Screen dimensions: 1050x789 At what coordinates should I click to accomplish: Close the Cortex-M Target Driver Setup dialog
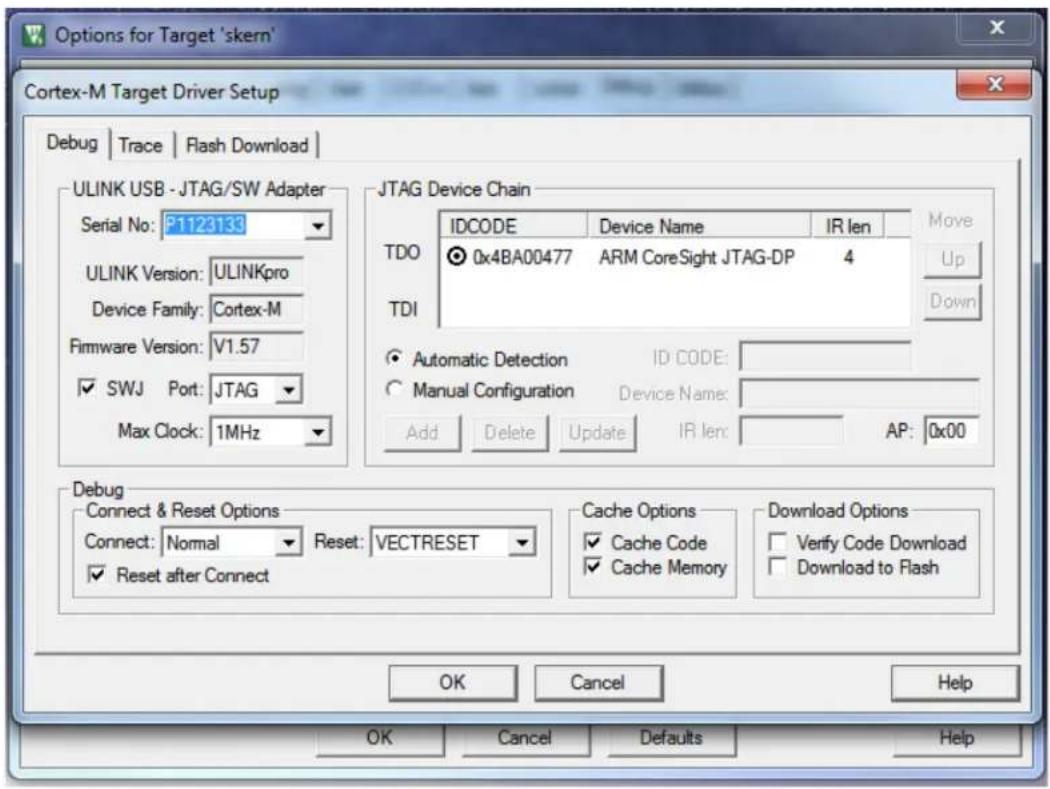tap(994, 84)
